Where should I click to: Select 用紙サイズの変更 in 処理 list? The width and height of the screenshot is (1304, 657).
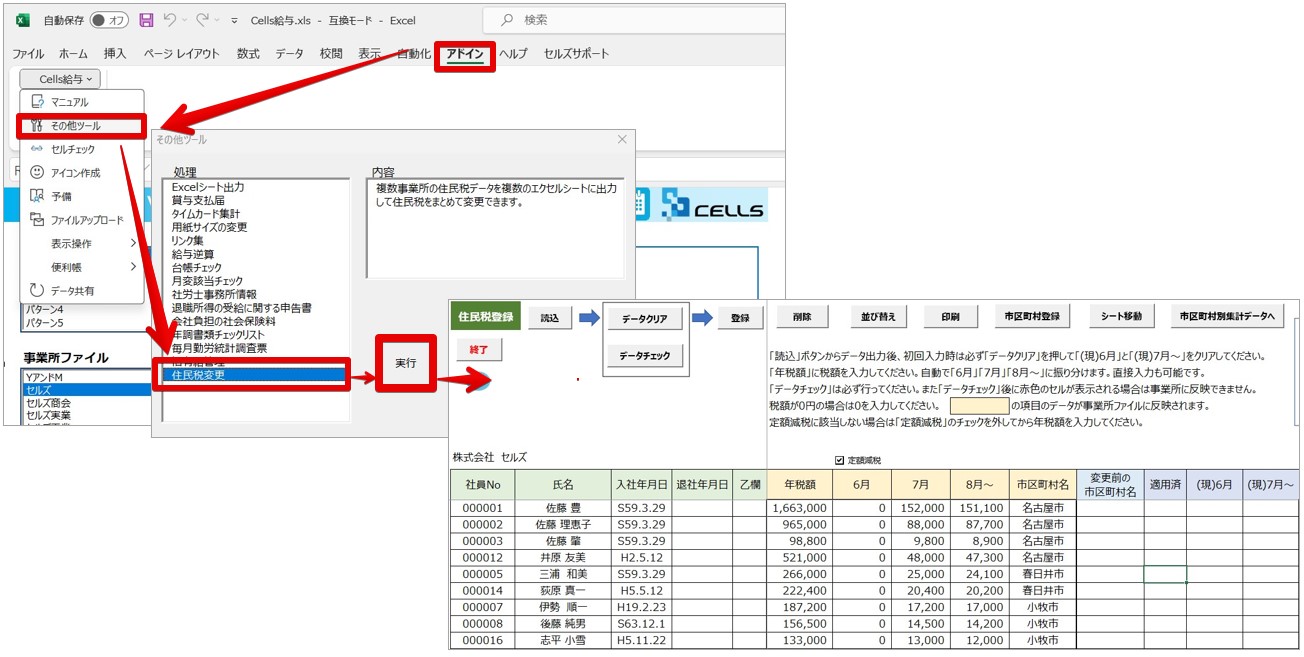[x=209, y=227]
